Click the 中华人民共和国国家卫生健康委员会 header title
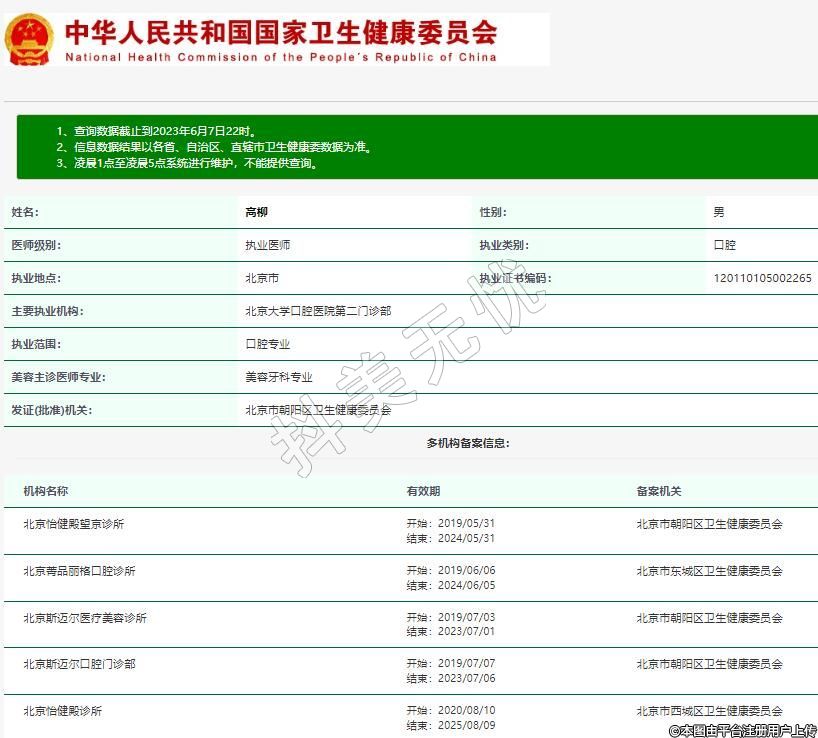Viewport: 818px width, 738px height. 281,32
